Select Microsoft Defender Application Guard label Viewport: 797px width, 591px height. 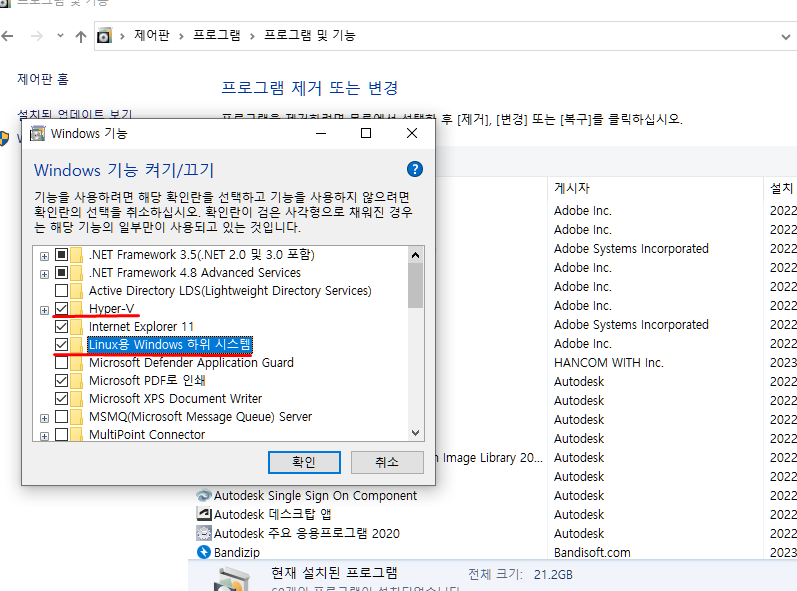(x=191, y=362)
